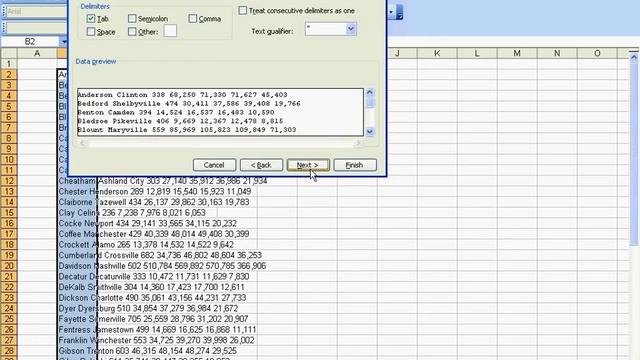Enable the Semicolon delimiter checkbox
Viewport: 640px width, 360px height.
[132, 19]
